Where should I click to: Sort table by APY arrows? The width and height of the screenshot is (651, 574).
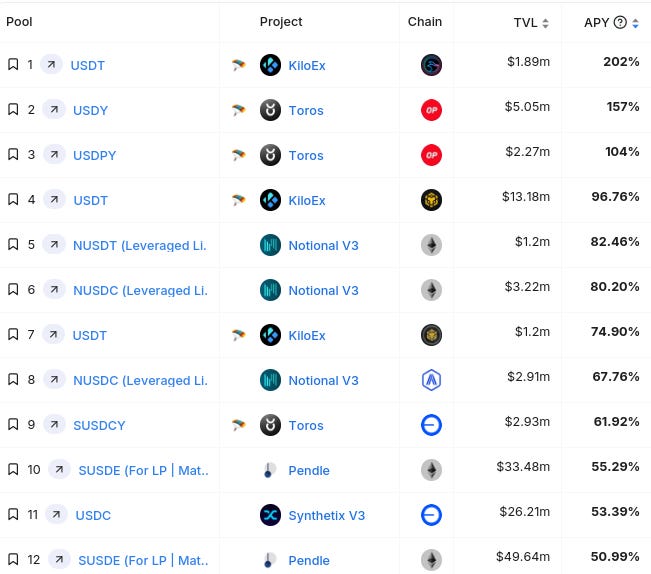635,23
